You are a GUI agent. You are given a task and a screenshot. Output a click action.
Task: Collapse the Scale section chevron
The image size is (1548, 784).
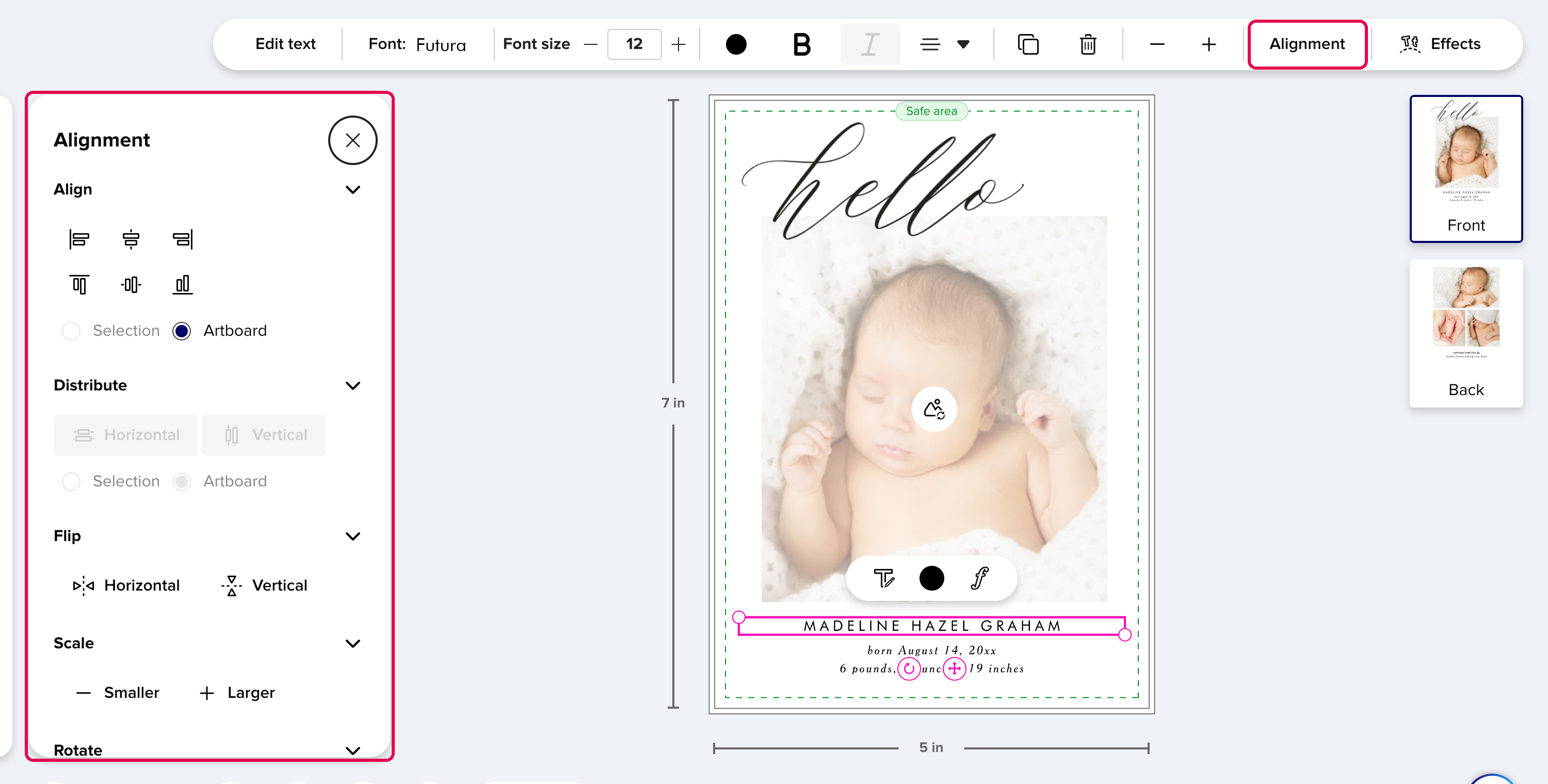pyautogui.click(x=353, y=643)
